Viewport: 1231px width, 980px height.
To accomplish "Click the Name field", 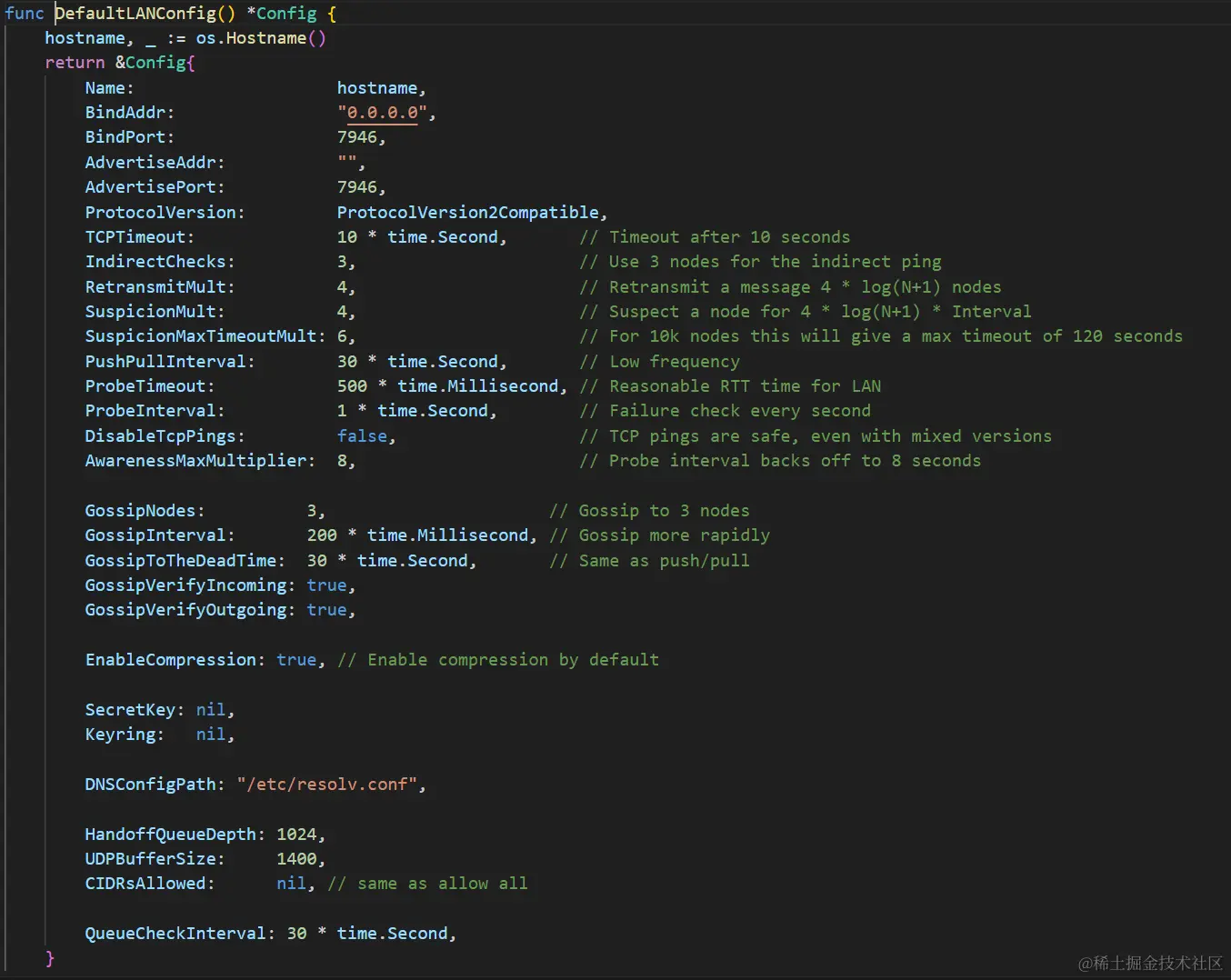I will coord(105,88).
